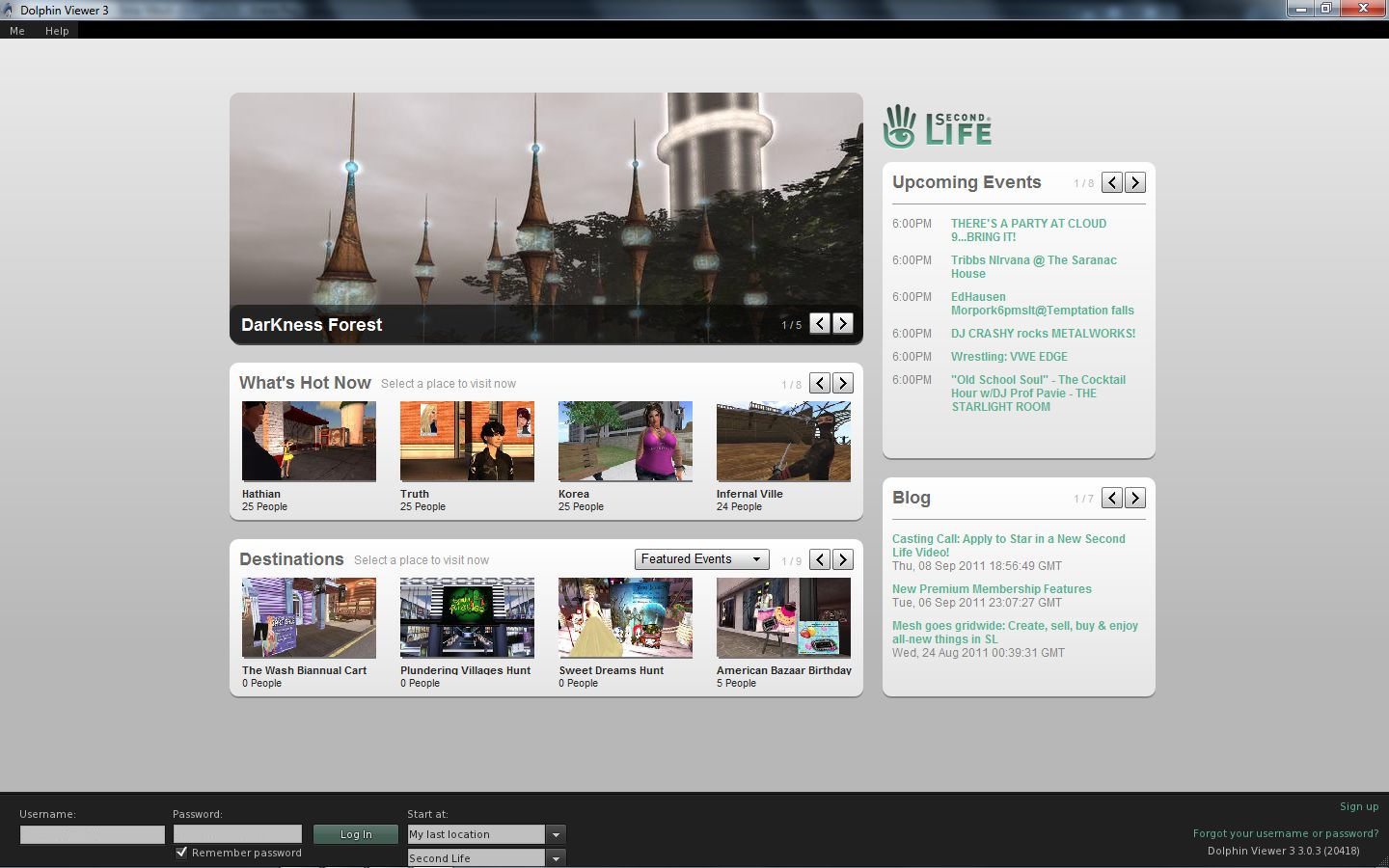This screenshot has width=1389, height=868.
Task: Click the Sign up link
Action: [1359, 806]
